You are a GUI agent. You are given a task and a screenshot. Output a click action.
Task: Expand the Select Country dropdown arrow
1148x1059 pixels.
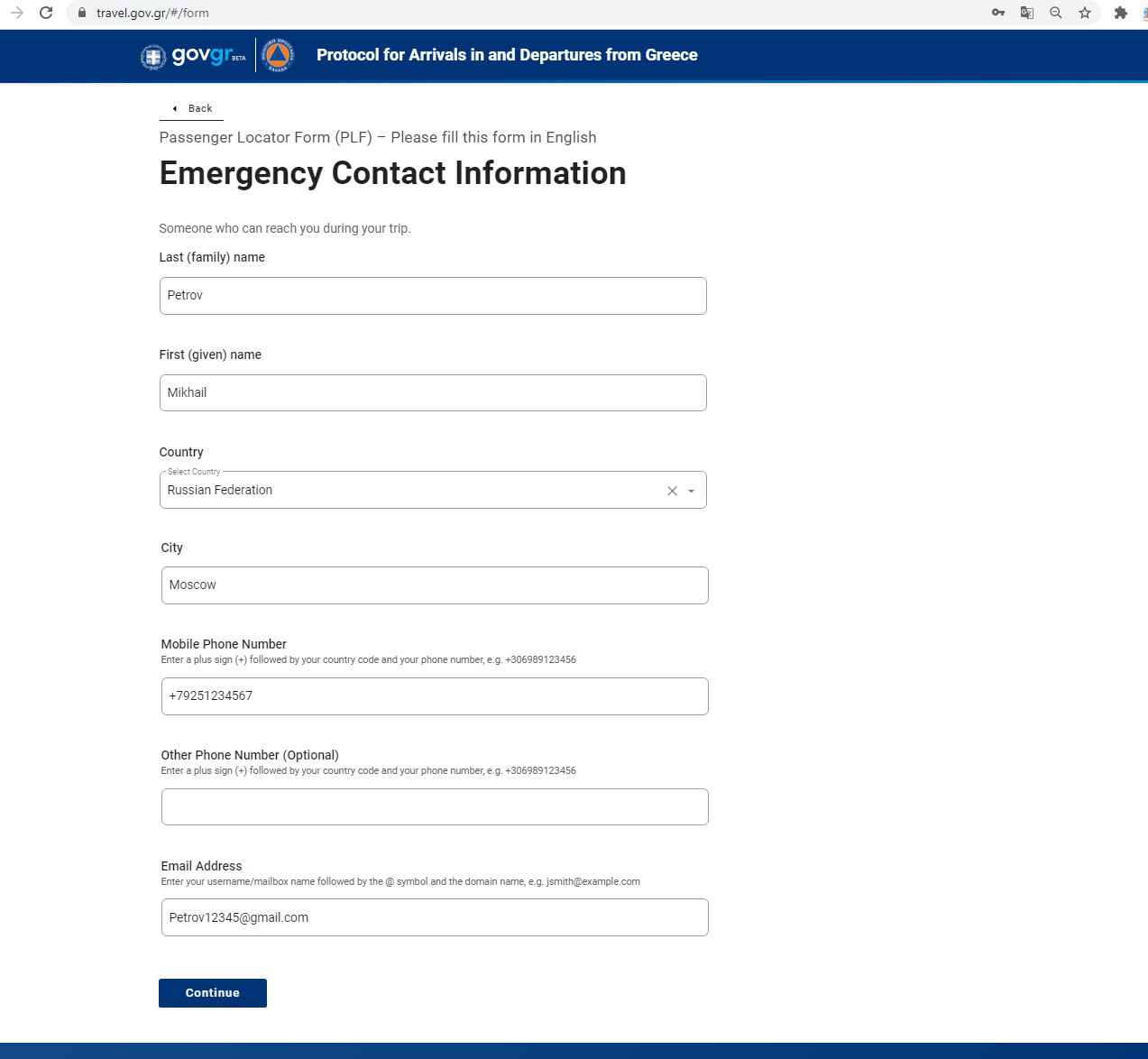pos(692,491)
